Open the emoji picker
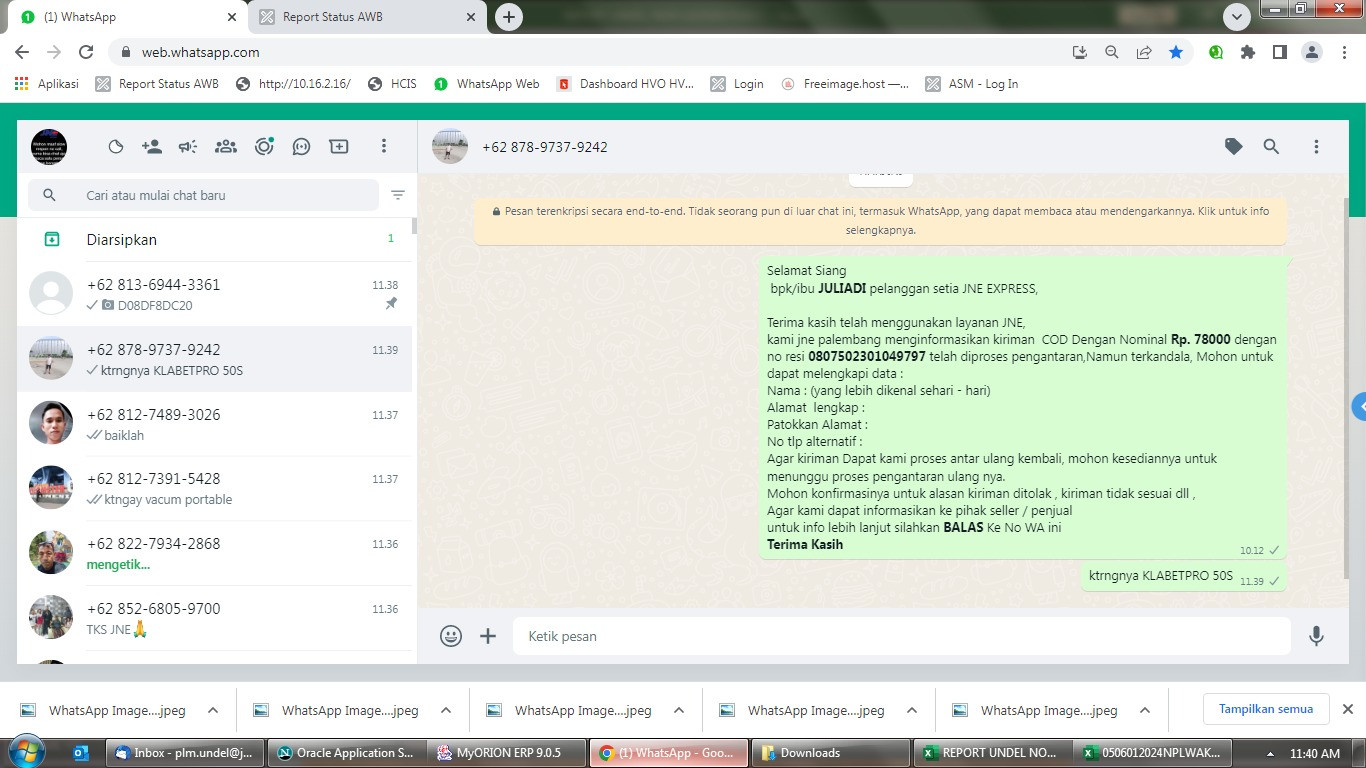Viewport: 1366px width, 768px height. tap(451, 636)
